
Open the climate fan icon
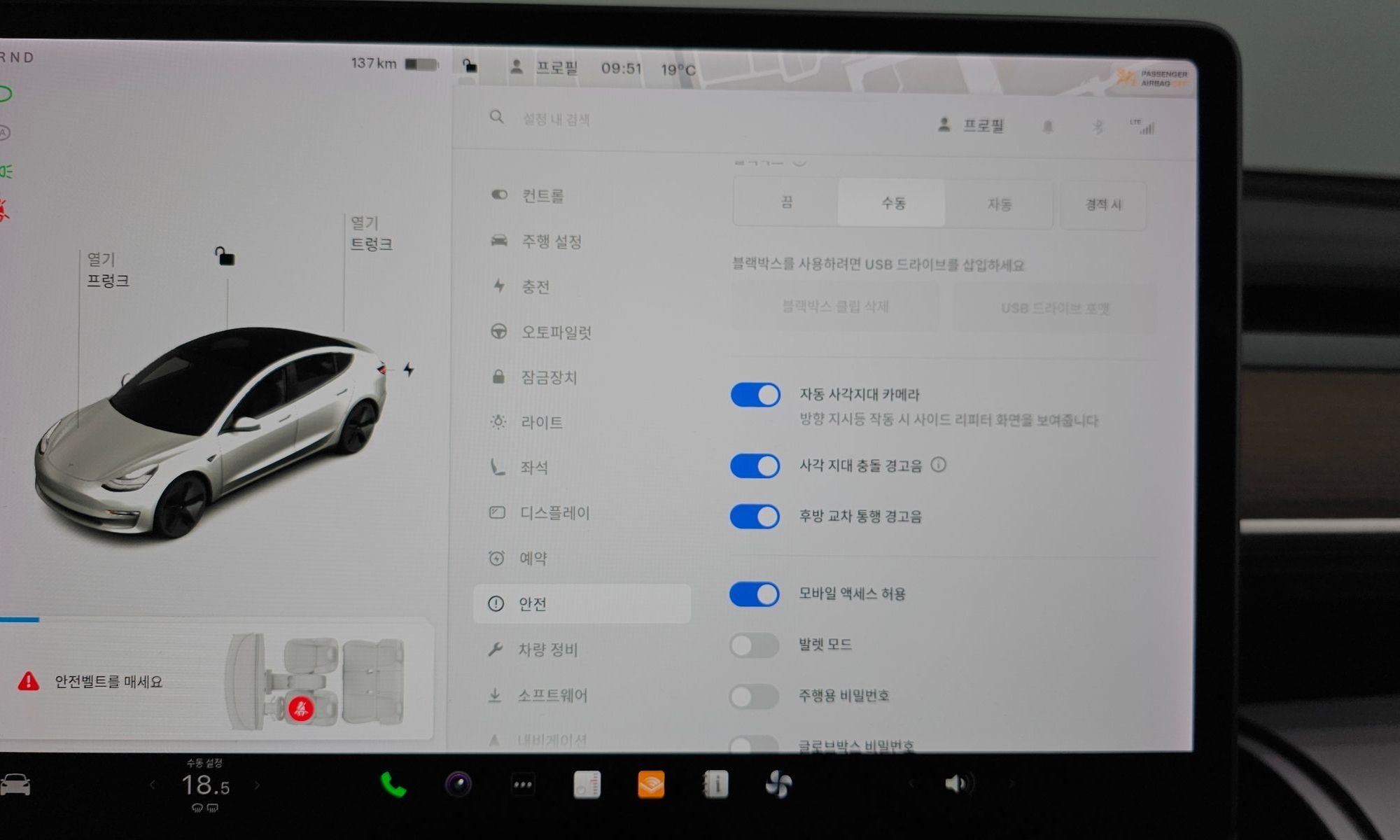[778, 785]
